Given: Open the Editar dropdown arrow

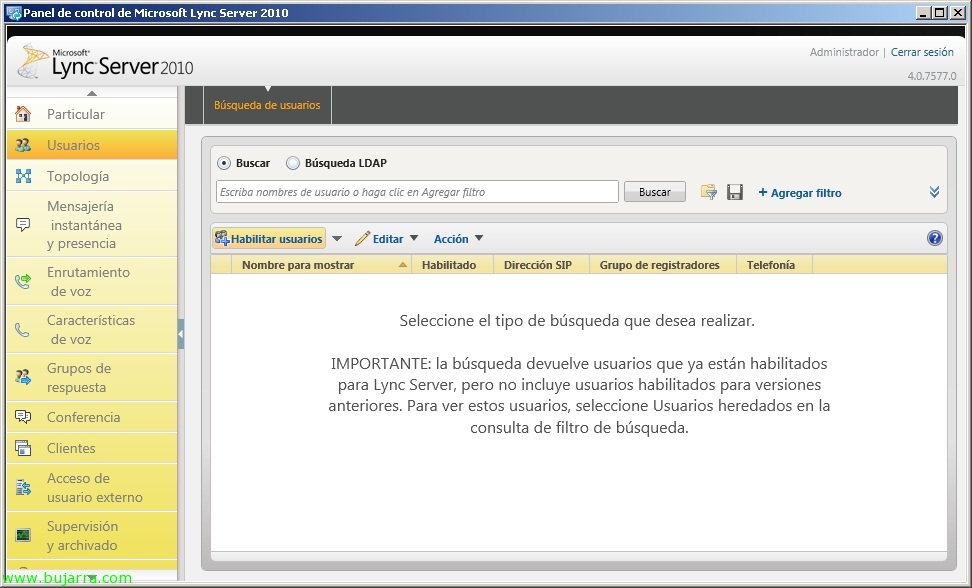Looking at the screenshot, I should pyautogui.click(x=414, y=238).
